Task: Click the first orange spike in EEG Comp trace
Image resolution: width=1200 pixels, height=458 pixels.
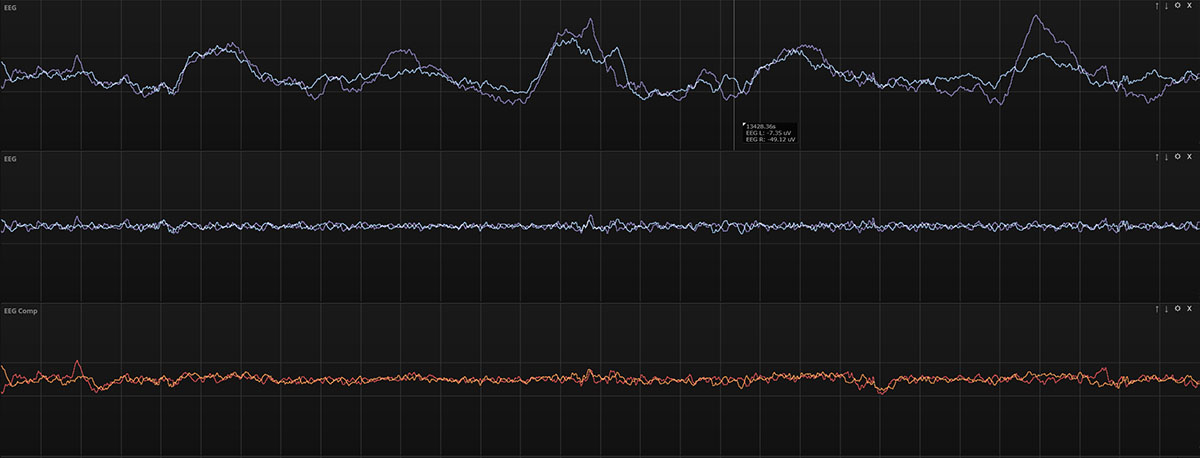Action: click(x=79, y=362)
